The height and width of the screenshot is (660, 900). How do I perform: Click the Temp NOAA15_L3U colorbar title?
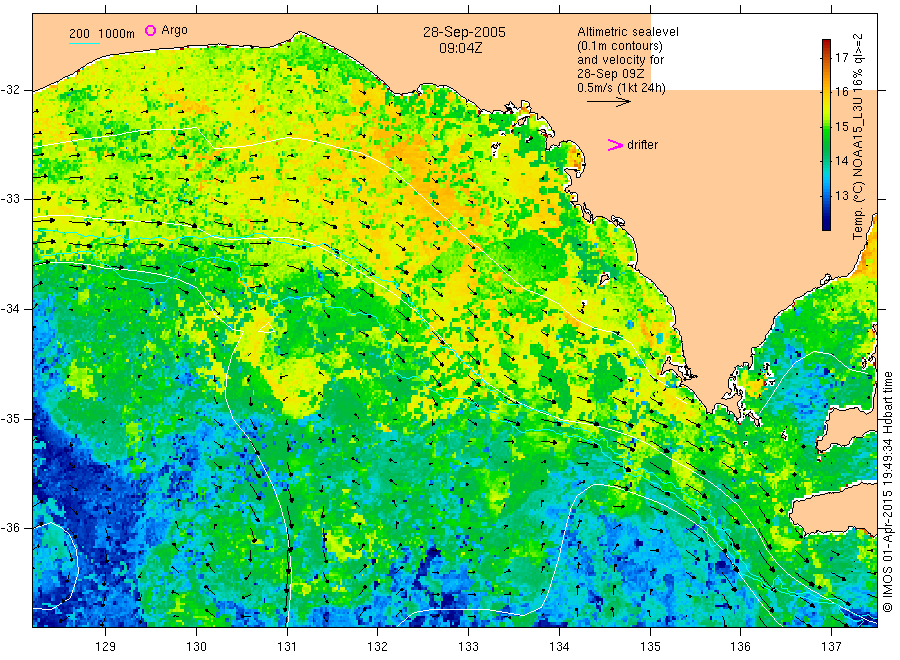click(858, 137)
